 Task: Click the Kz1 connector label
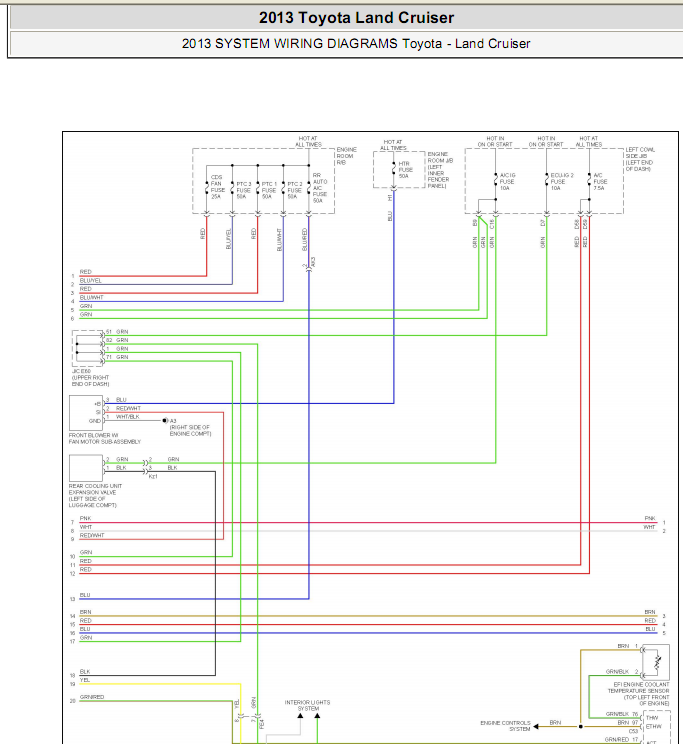click(153, 476)
